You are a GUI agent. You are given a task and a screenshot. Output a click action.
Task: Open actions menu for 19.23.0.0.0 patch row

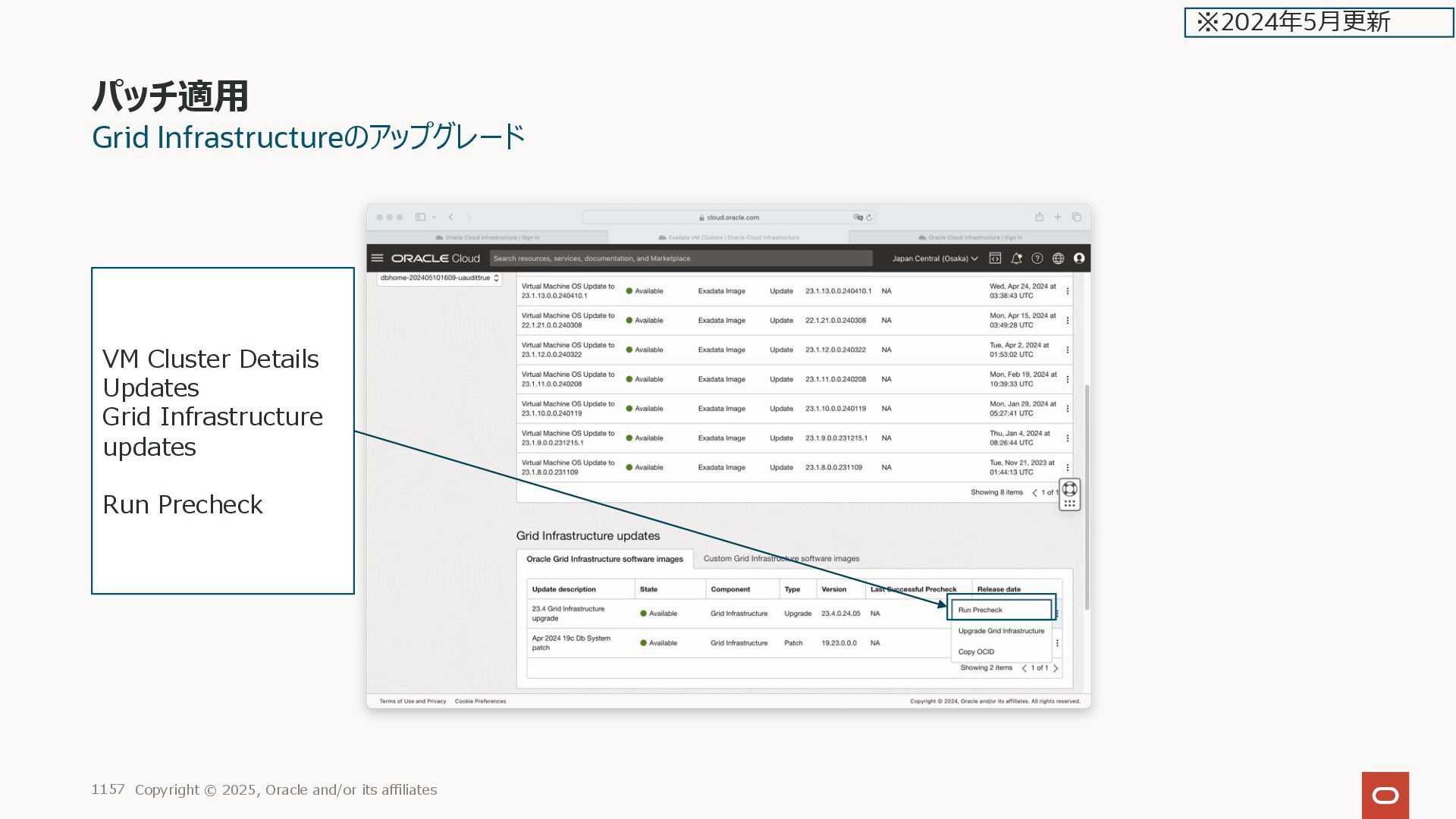point(1057,643)
